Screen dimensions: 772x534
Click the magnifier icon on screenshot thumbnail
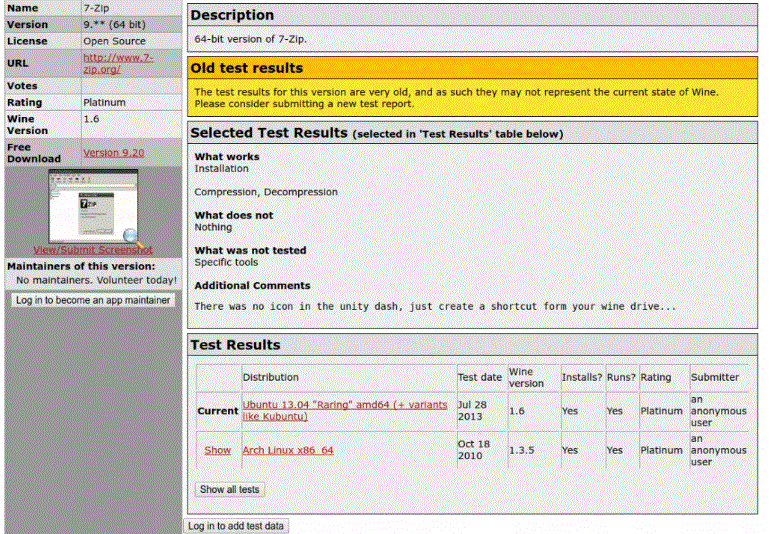tap(133, 237)
